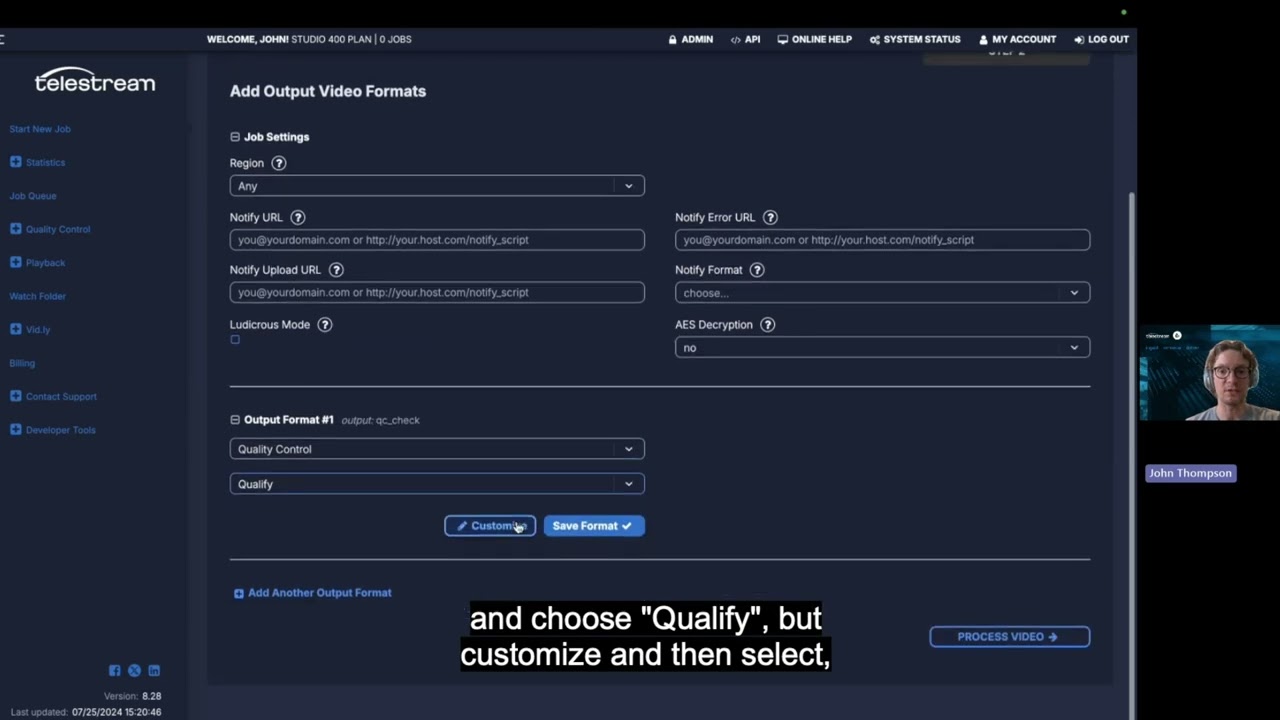Go to Job Queue in sidebar
The width and height of the screenshot is (1280, 720).
[x=33, y=196]
